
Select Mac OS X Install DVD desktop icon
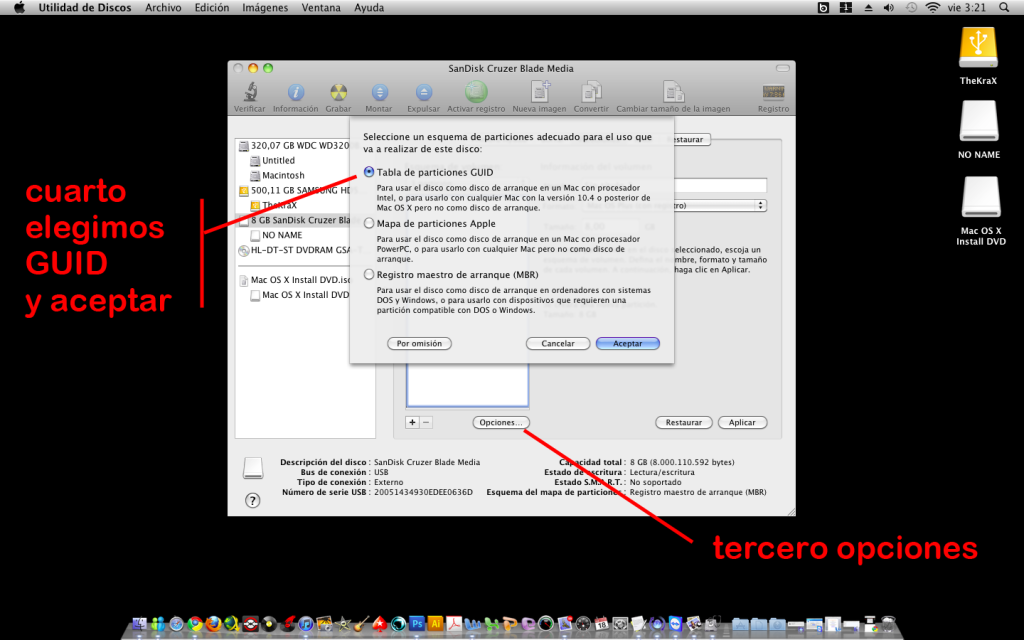coord(980,197)
